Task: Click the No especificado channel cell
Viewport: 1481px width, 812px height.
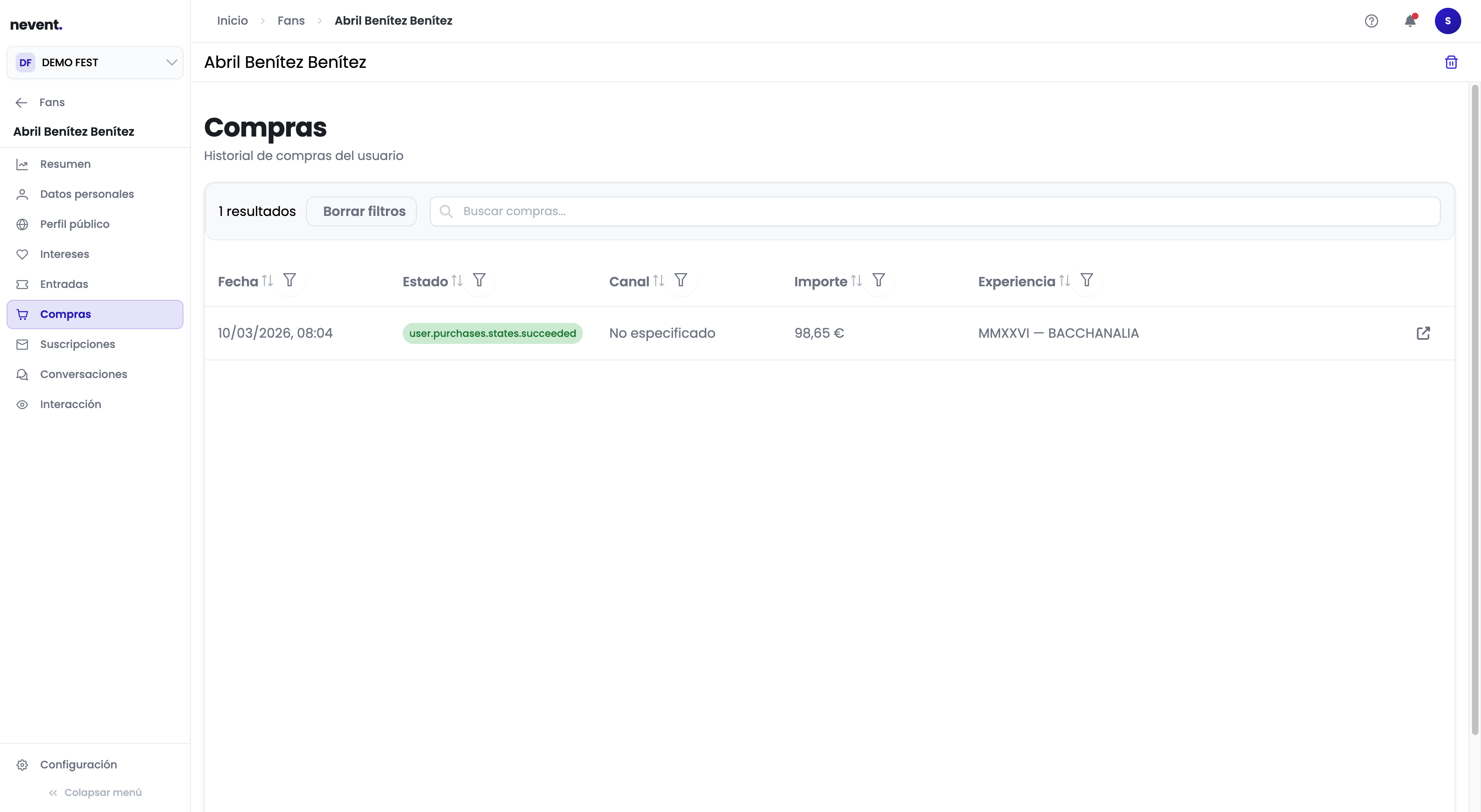Action: click(x=662, y=333)
